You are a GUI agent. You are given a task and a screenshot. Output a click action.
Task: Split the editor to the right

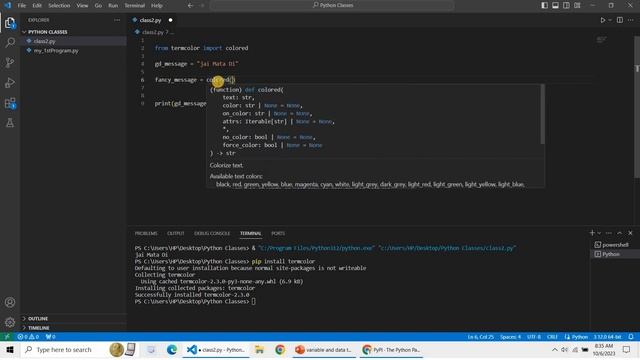pos(620,20)
